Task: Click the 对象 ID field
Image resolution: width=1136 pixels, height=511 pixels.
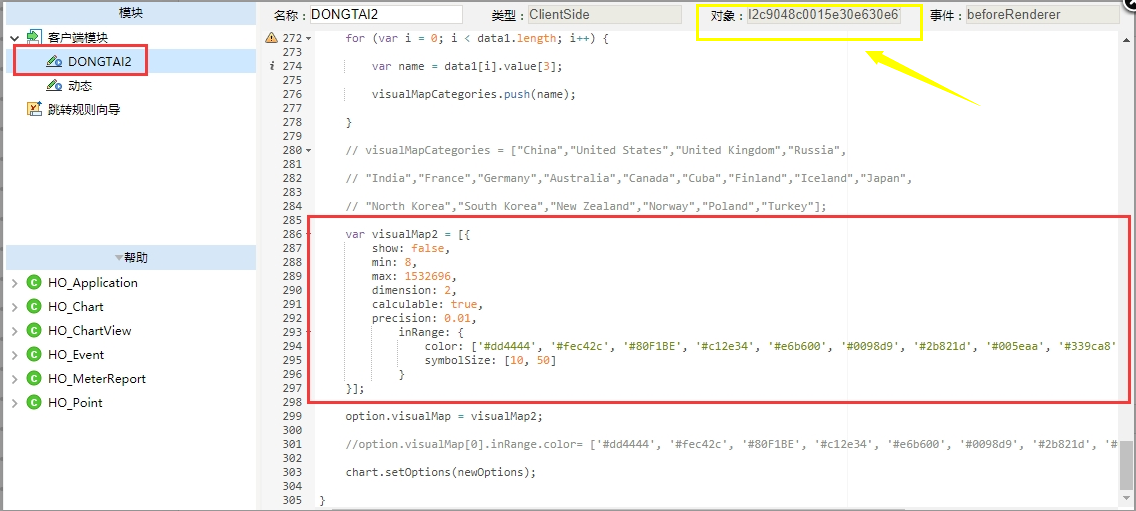Action: [x=824, y=14]
